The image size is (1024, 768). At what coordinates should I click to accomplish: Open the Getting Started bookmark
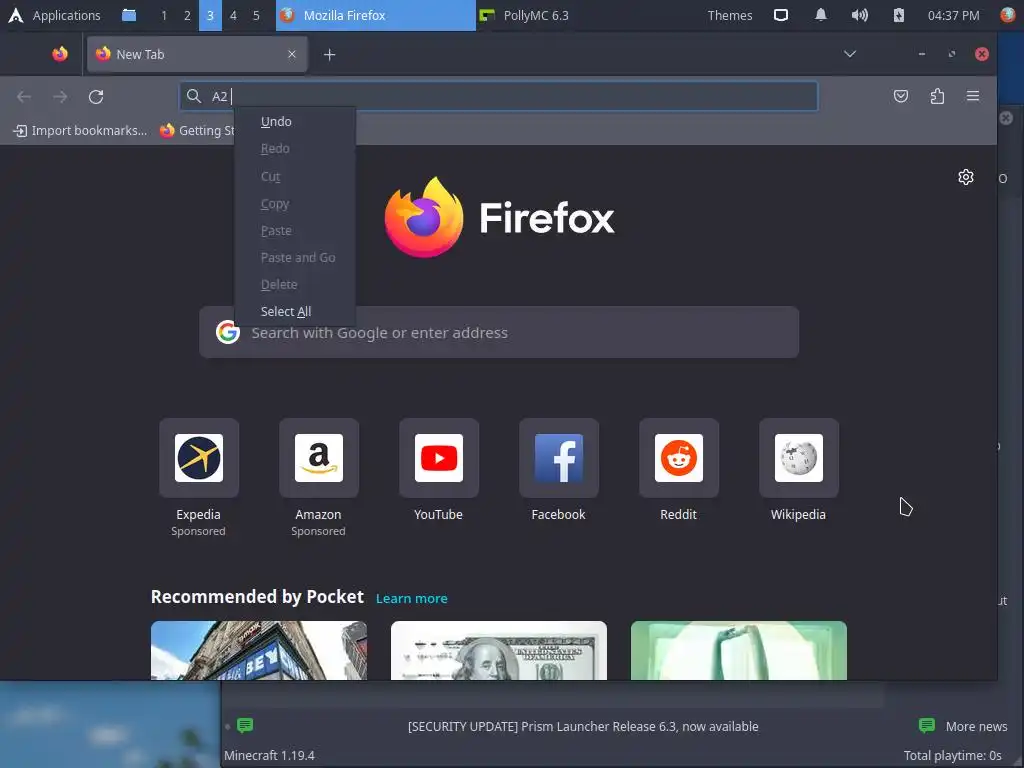pyautogui.click(x=197, y=131)
